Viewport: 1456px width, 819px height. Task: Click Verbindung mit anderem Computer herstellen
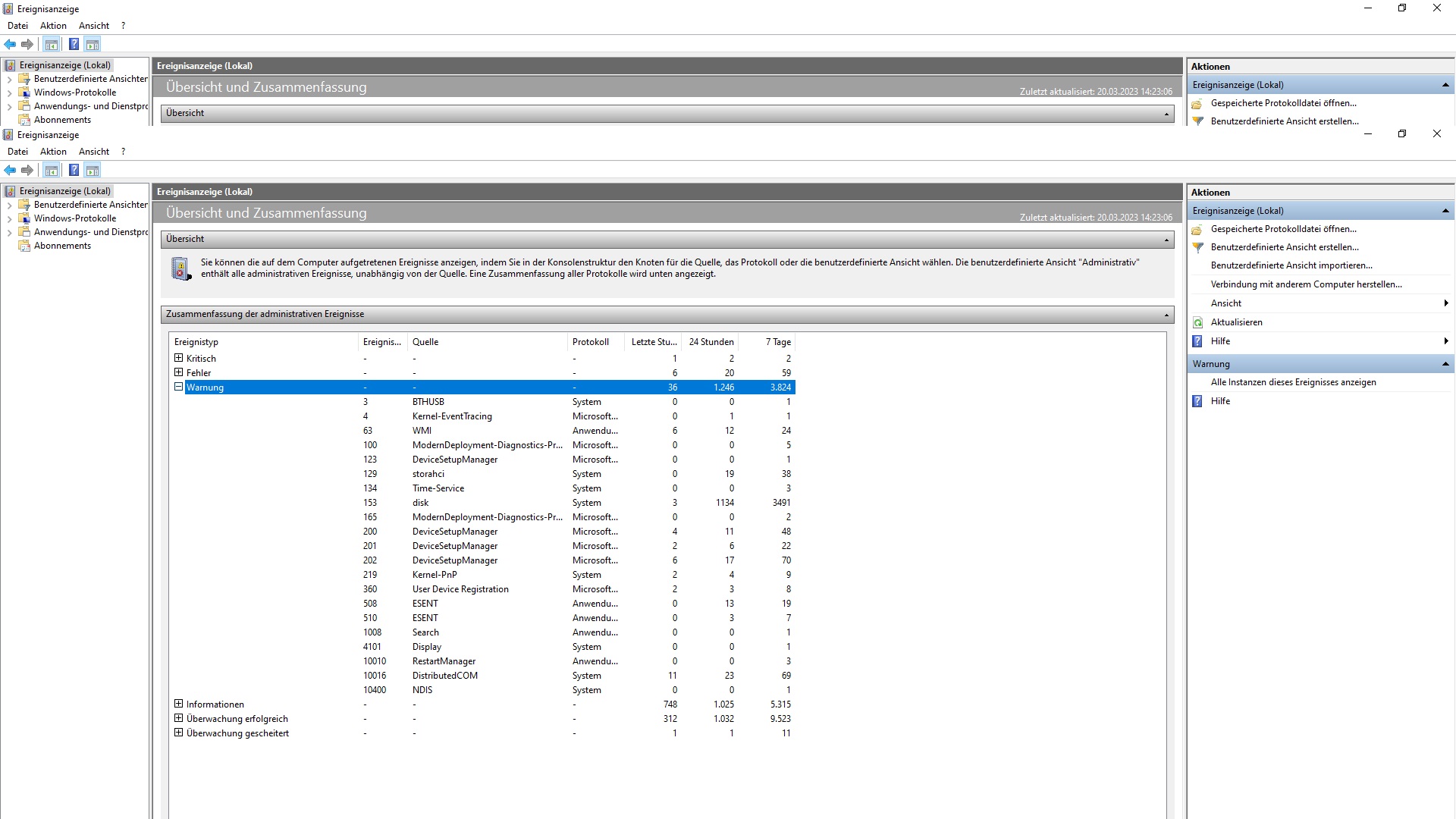coord(1306,284)
